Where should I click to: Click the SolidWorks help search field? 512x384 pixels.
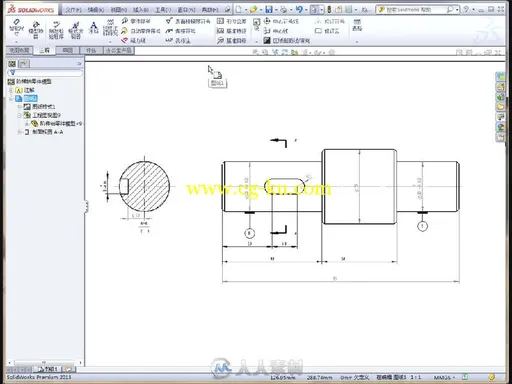click(417, 10)
